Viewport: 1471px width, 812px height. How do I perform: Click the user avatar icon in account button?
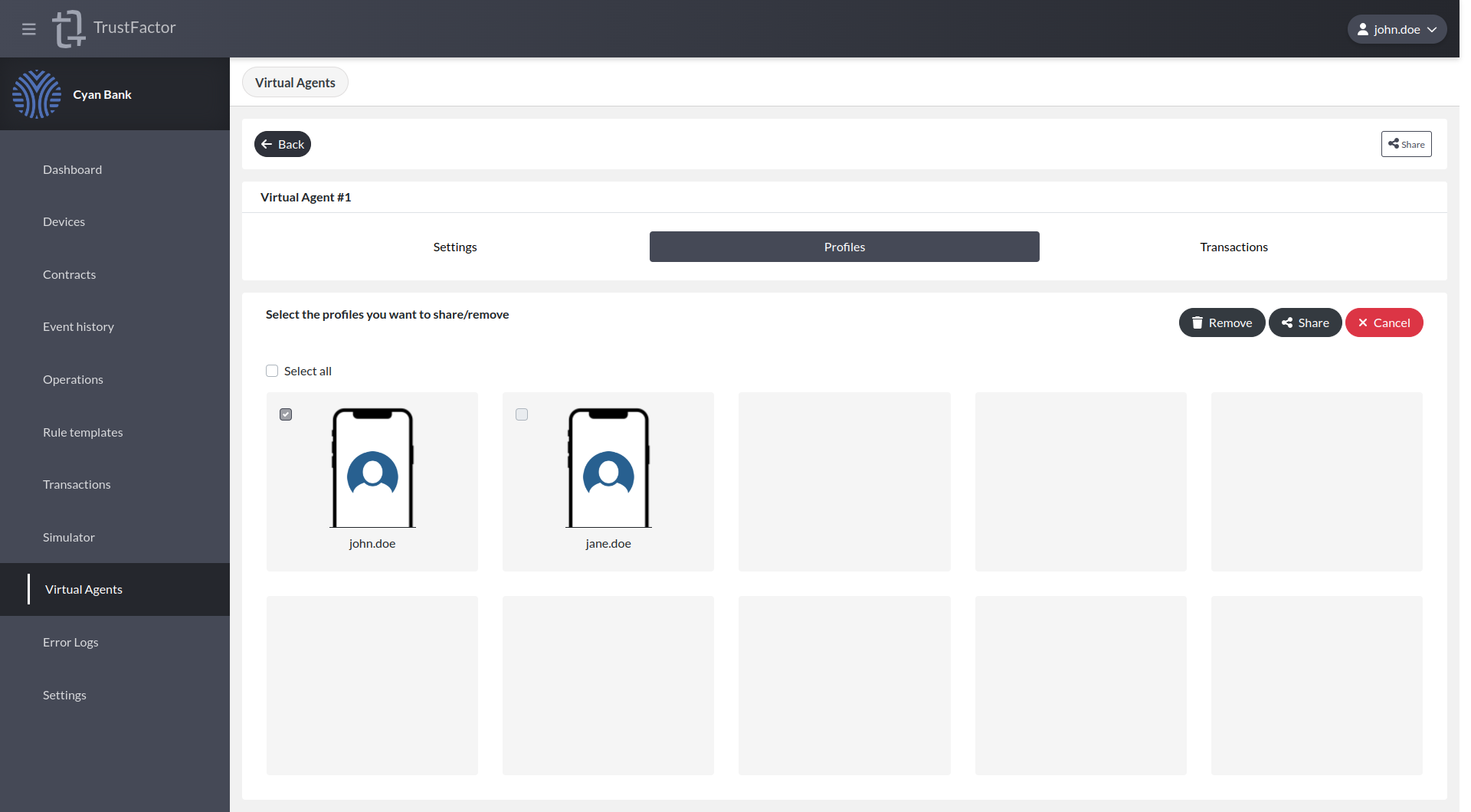1365,28
